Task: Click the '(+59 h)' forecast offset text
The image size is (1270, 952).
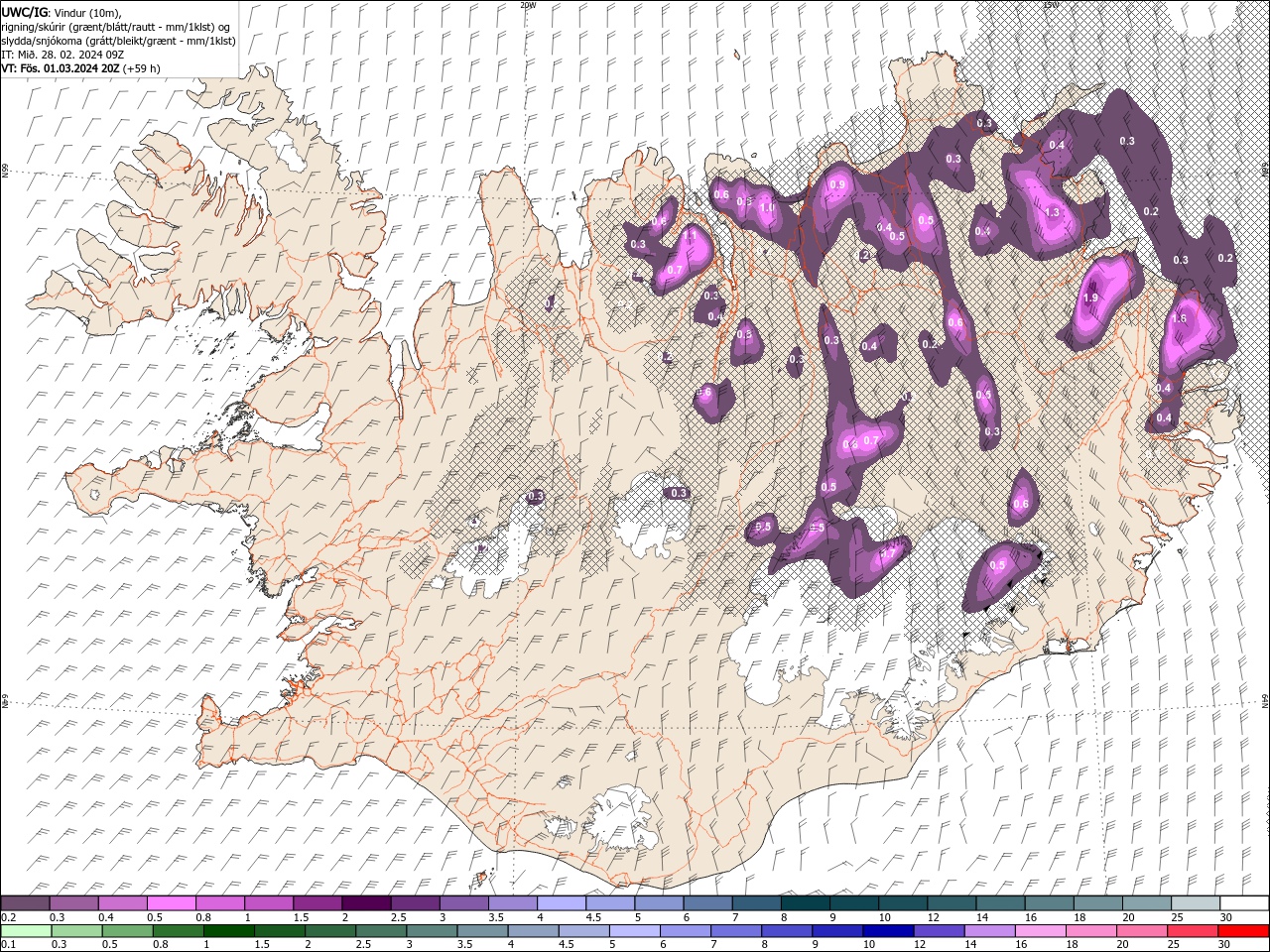Action: pyautogui.click(x=142, y=68)
